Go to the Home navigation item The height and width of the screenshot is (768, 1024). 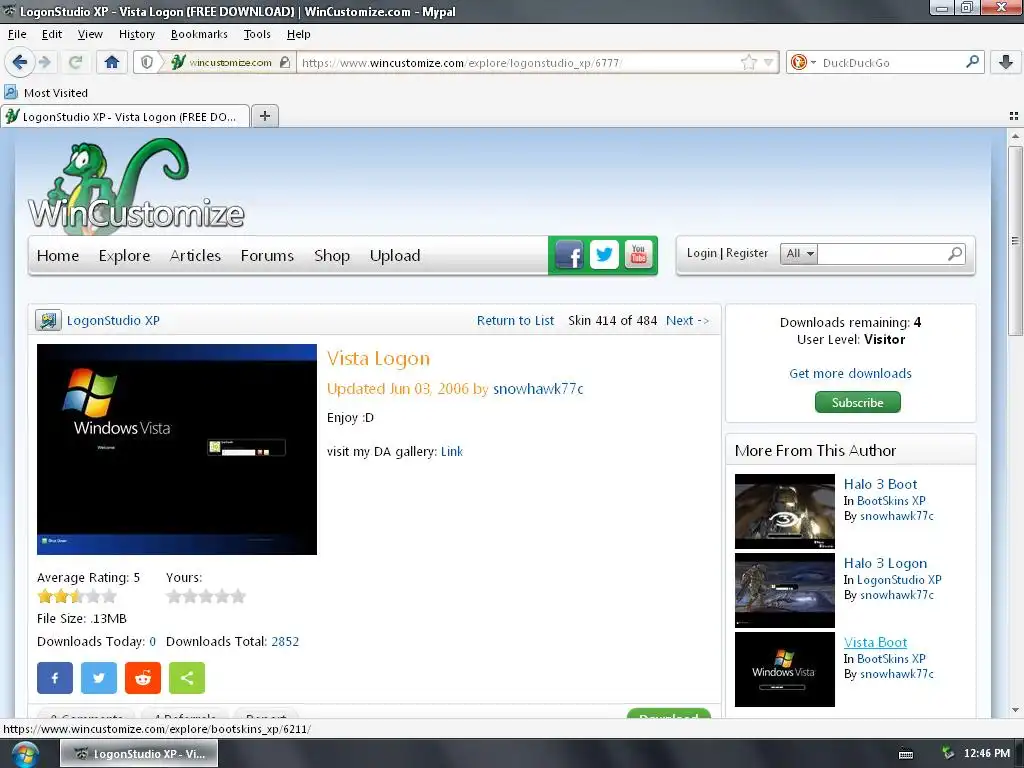click(58, 255)
